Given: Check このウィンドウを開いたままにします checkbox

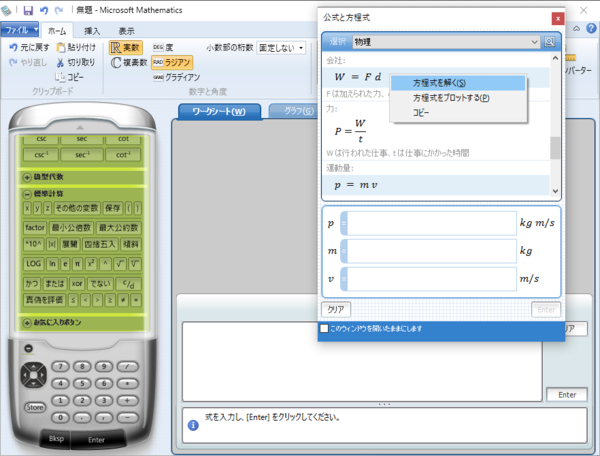Looking at the screenshot, I should point(324,328).
